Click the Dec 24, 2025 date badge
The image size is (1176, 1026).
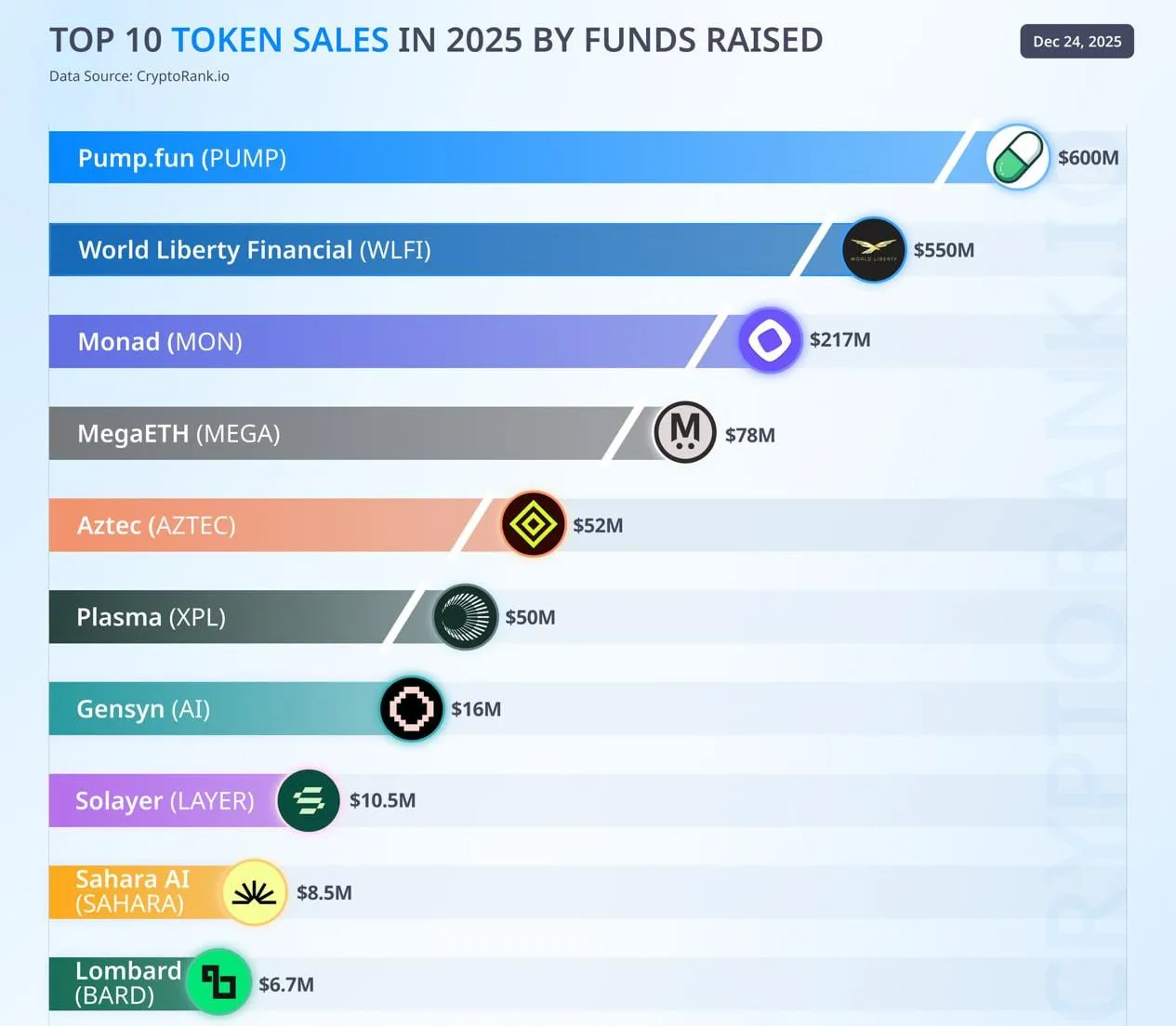[x=1077, y=42]
